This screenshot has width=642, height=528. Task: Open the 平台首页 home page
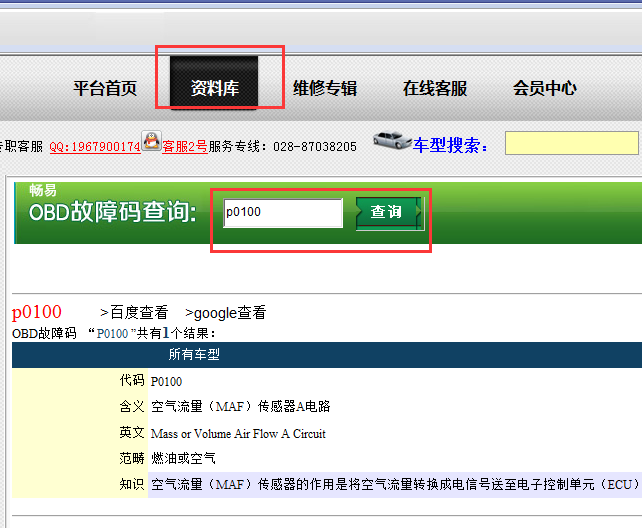[105, 88]
